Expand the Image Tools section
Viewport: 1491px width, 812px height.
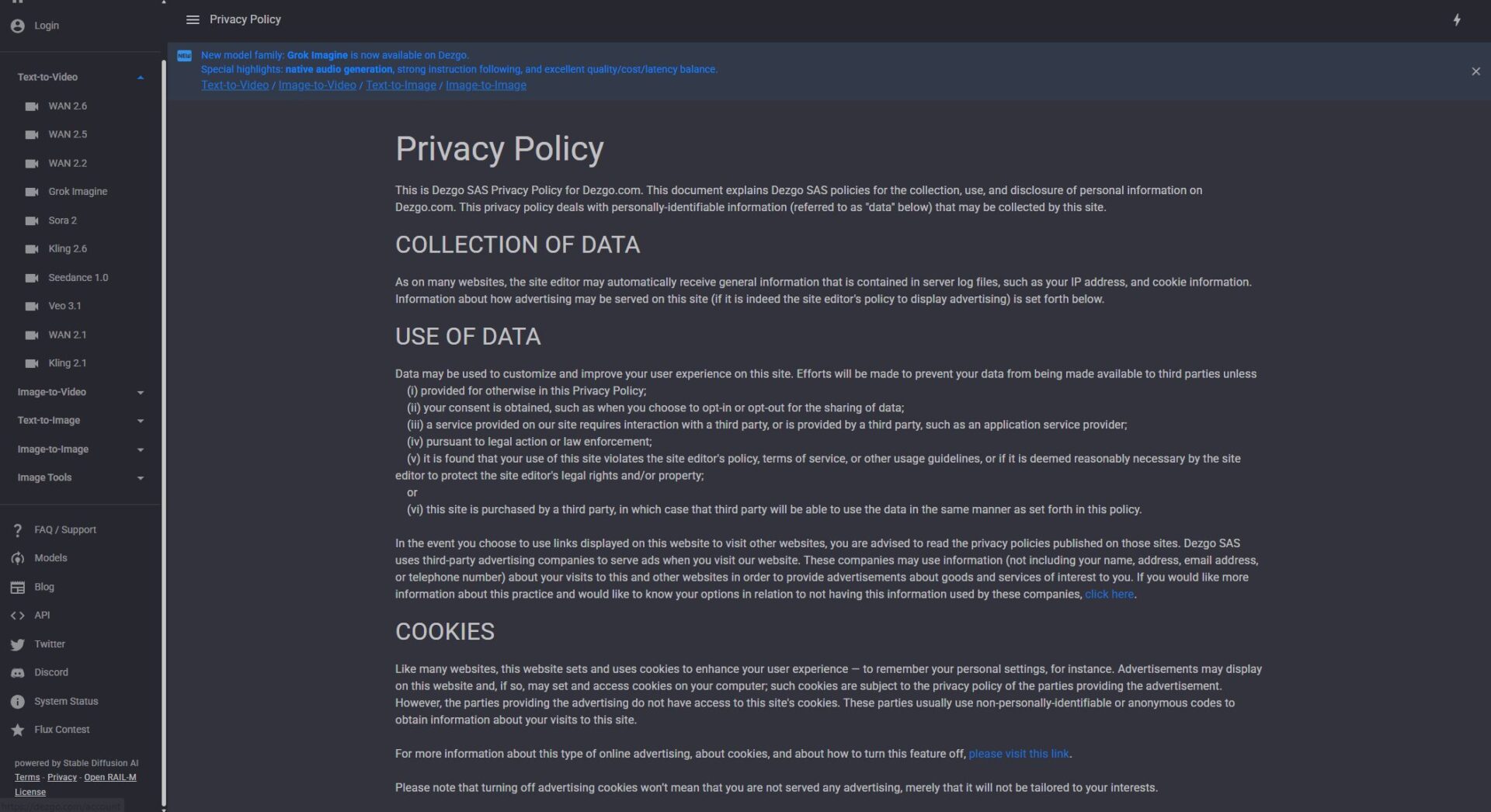[x=141, y=478]
